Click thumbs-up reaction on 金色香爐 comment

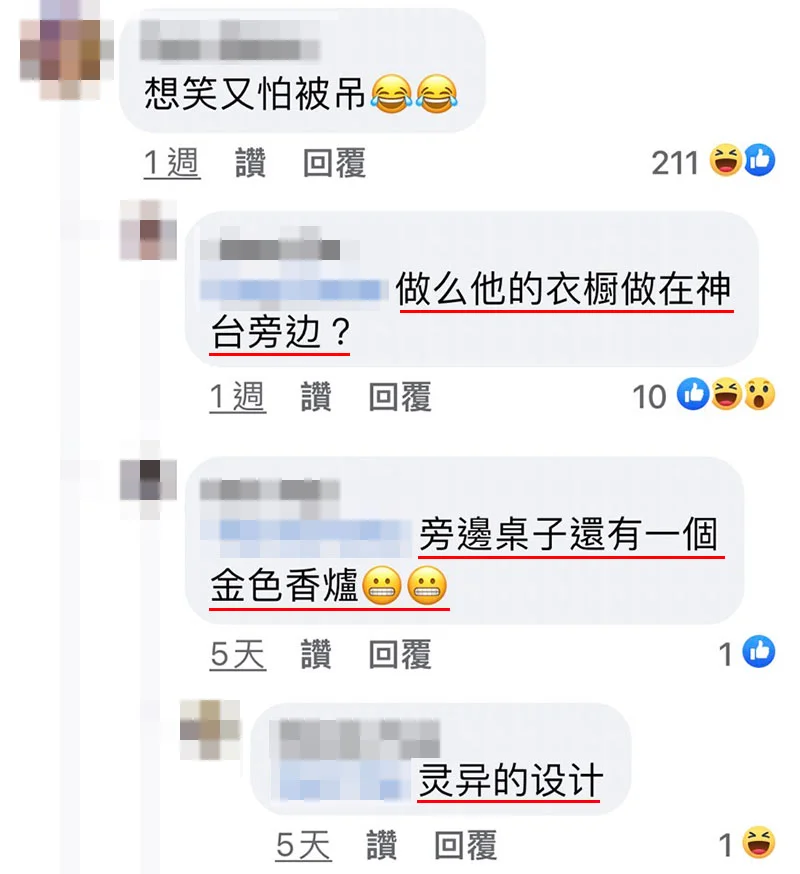click(x=759, y=651)
